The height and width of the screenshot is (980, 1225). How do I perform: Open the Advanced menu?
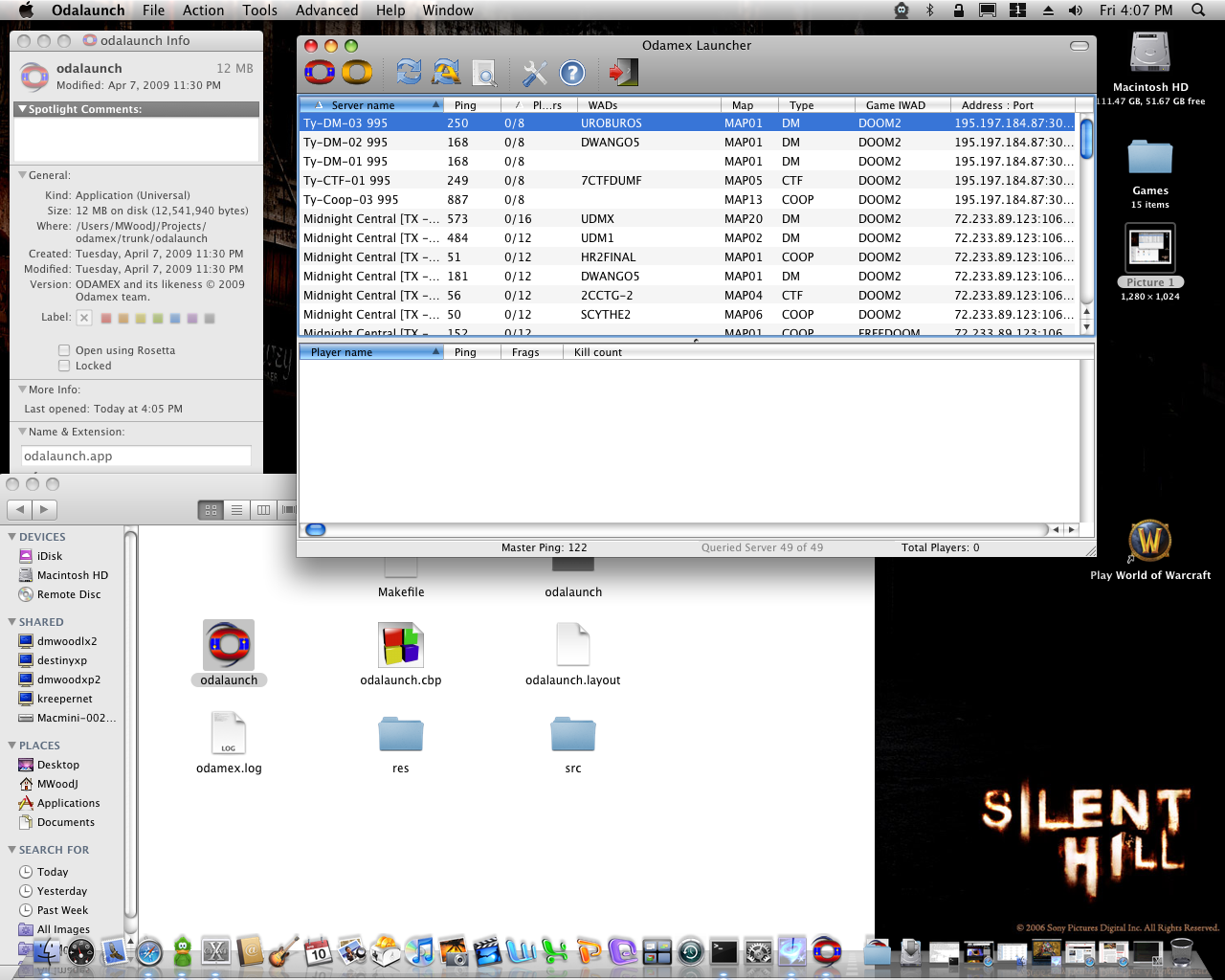tap(326, 11)
